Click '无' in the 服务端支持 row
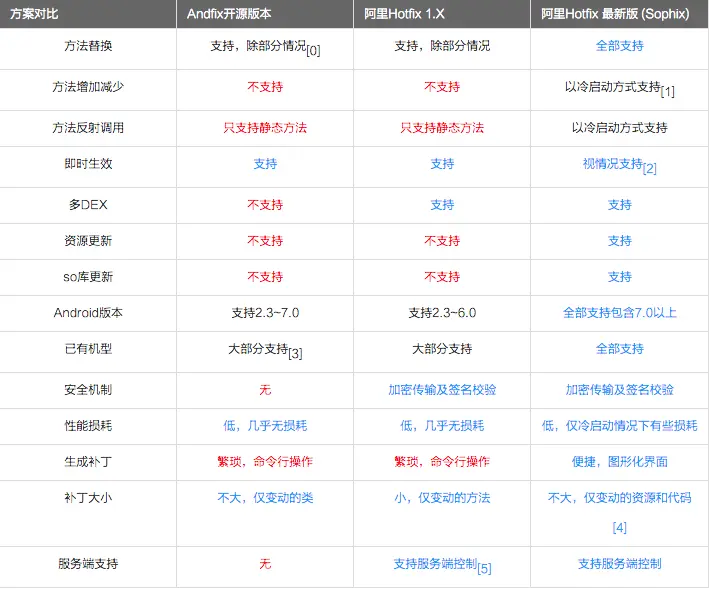 [x=265, y=564]
